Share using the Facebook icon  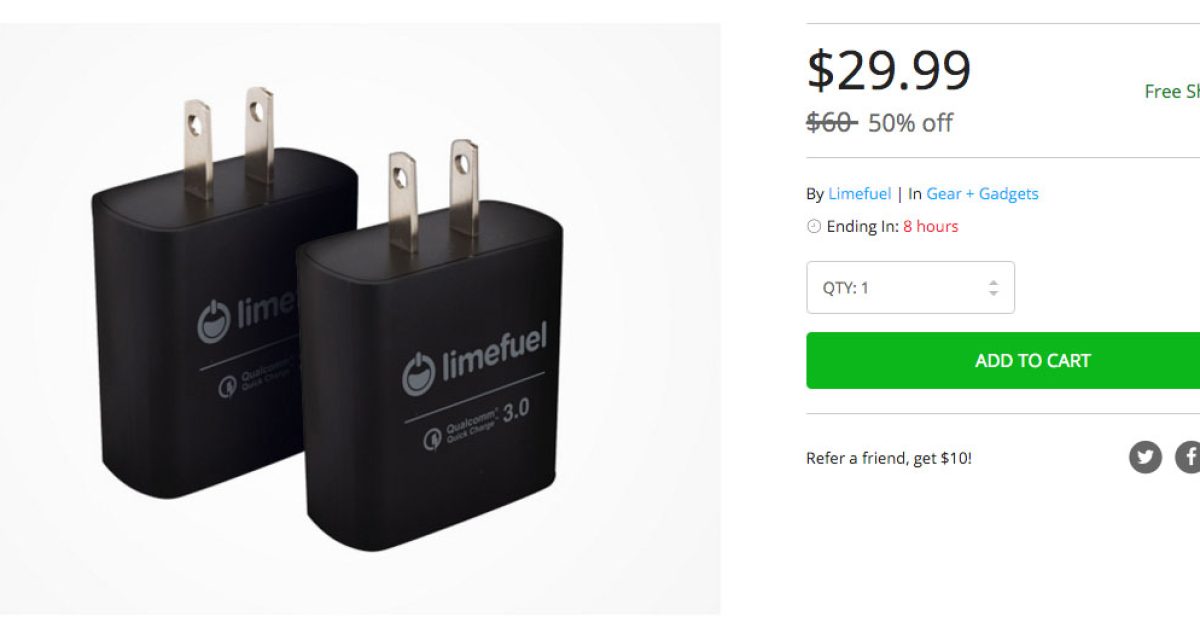point(1188,457)
